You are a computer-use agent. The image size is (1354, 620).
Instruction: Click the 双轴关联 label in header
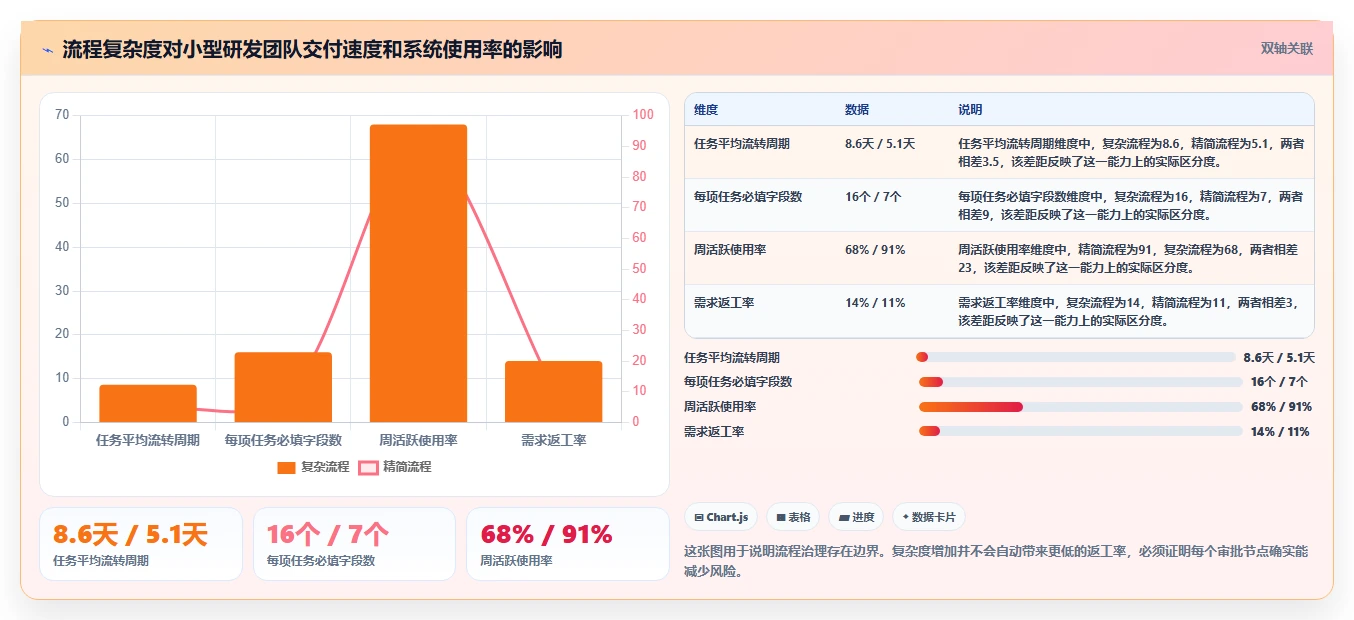tap(1286, 48)
